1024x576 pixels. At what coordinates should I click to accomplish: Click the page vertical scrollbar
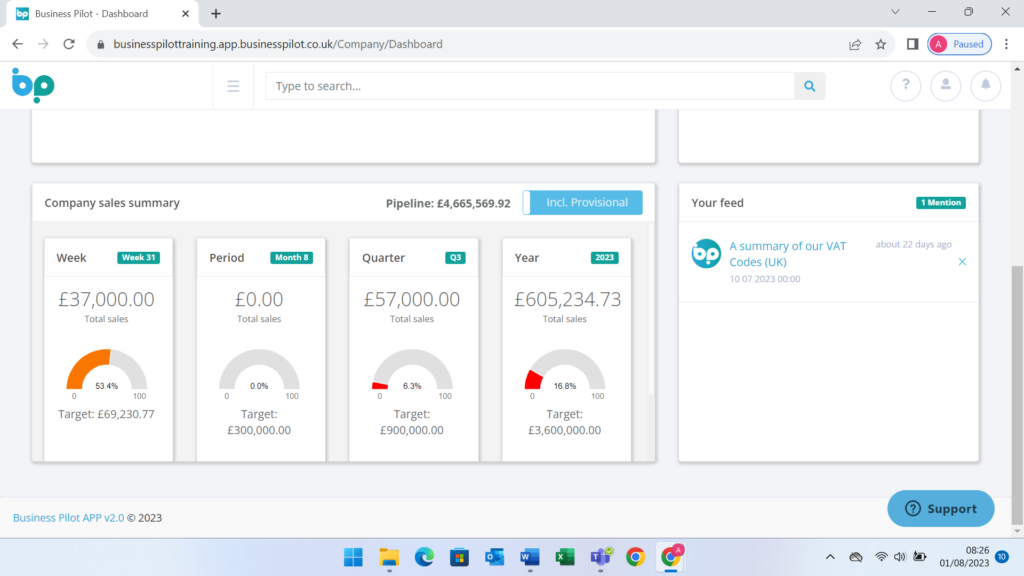coord(1017,394)
